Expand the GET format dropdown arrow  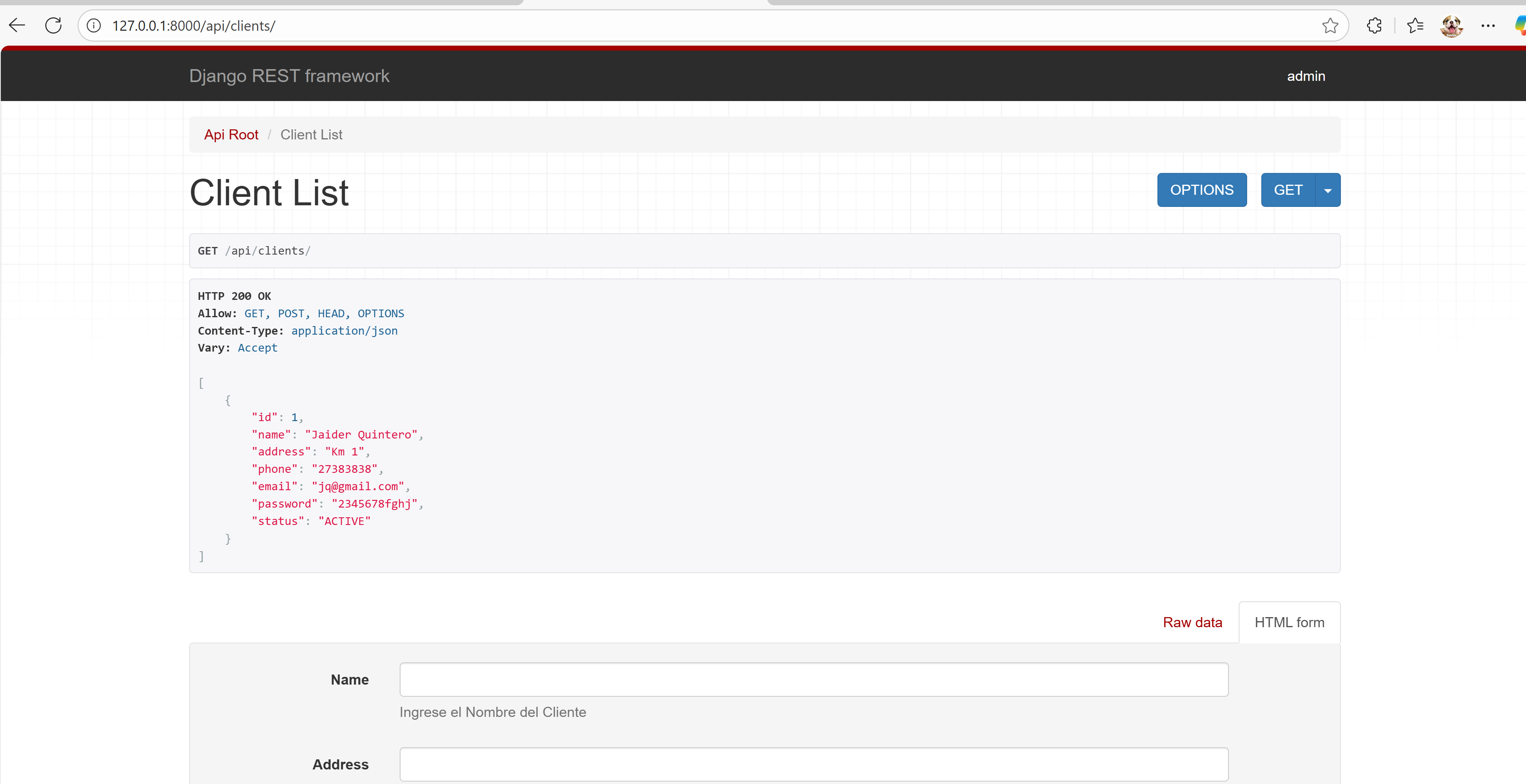click(x=1328, y=190)
